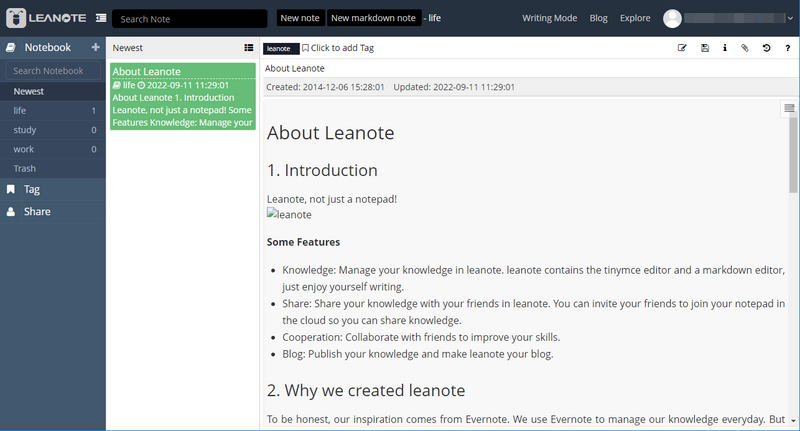Click the '2. Why we created leanote' heading
This screenshot has width=800, height=431.
(x=366, y=391)
